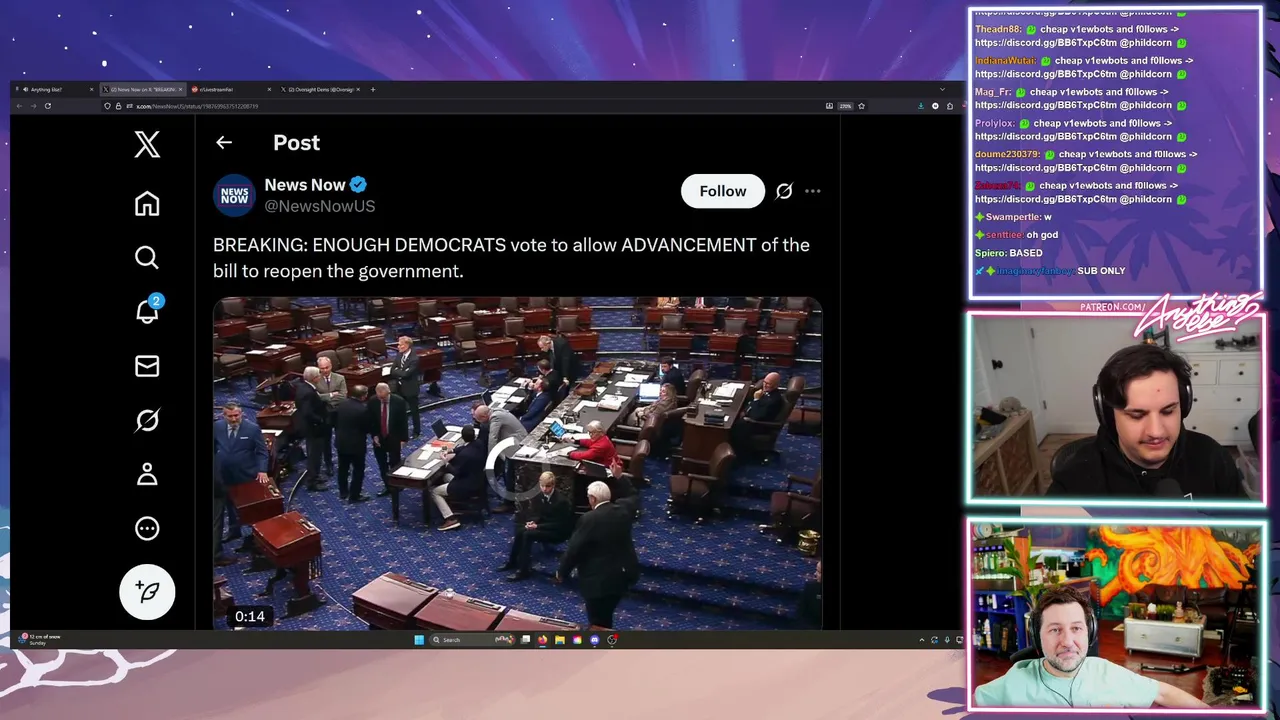
Task: Open OBS icon on the taskbar
Action: [x=612, y=640]
